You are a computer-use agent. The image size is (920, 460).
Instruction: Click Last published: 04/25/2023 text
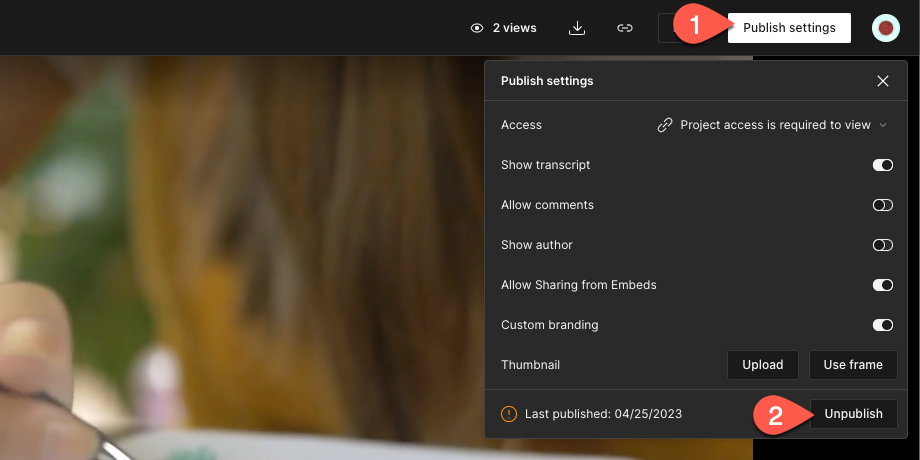(603, 414)
